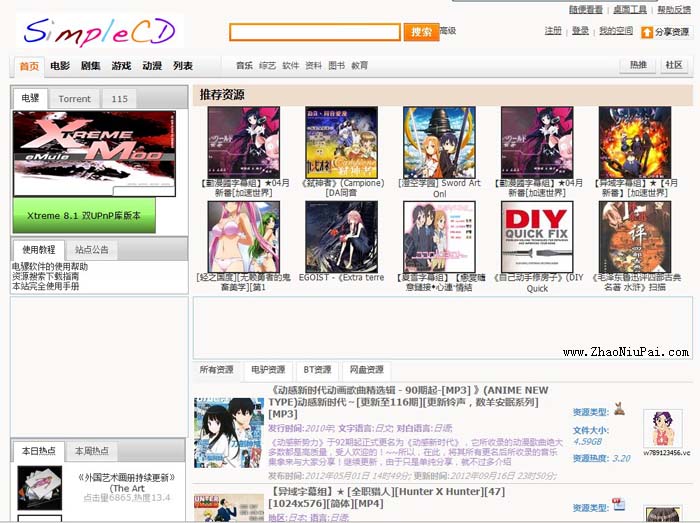Open the 动感新时代动画歌曲精选辑 resource title
The image size is (700, 523).
pos(408,402)
